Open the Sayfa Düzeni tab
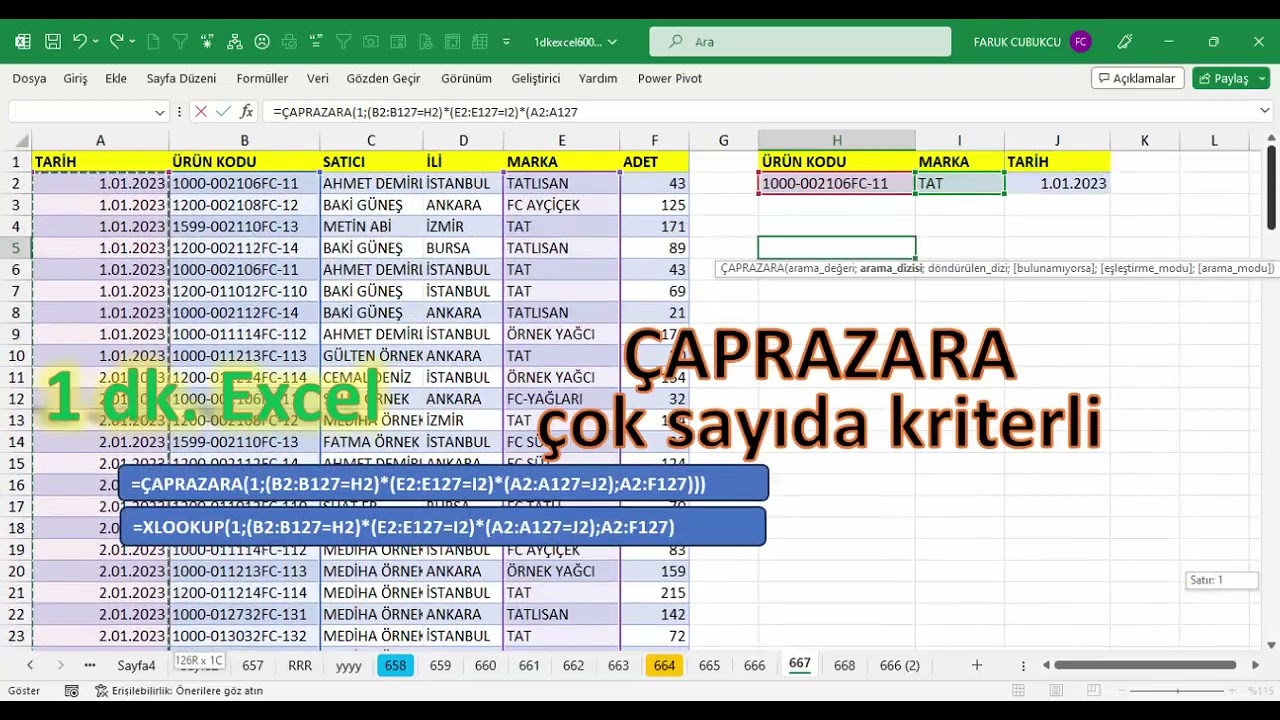 181,78
